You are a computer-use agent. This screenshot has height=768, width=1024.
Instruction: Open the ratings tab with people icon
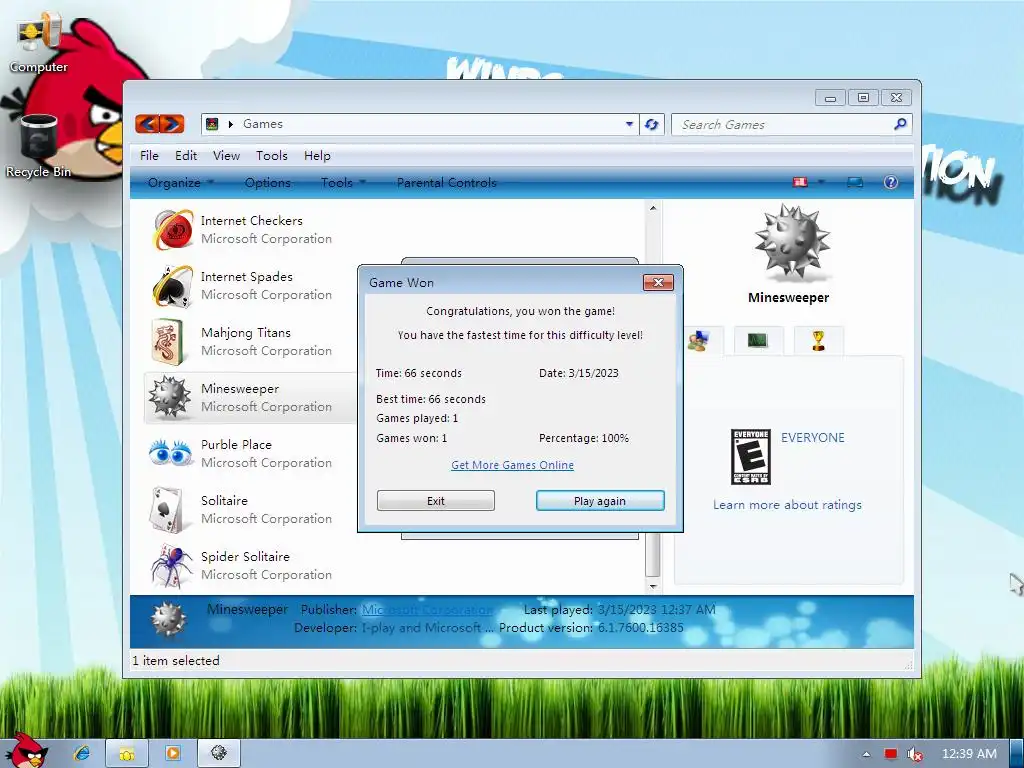pyautogui.click(x=699, y=340)
